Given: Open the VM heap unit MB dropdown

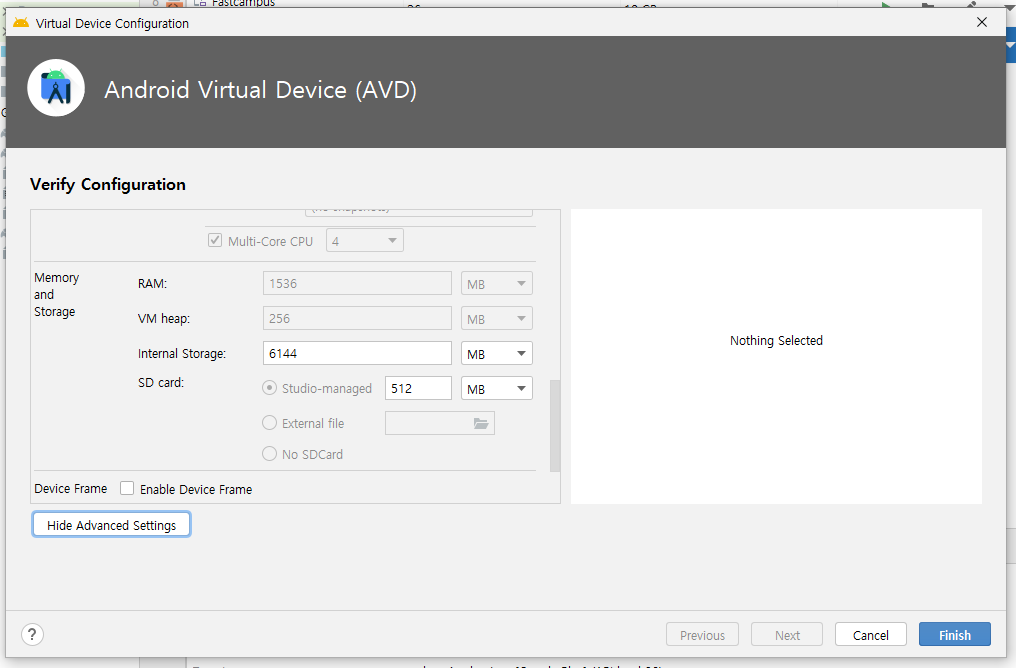Looking at the screenshot, I should 497,319.
